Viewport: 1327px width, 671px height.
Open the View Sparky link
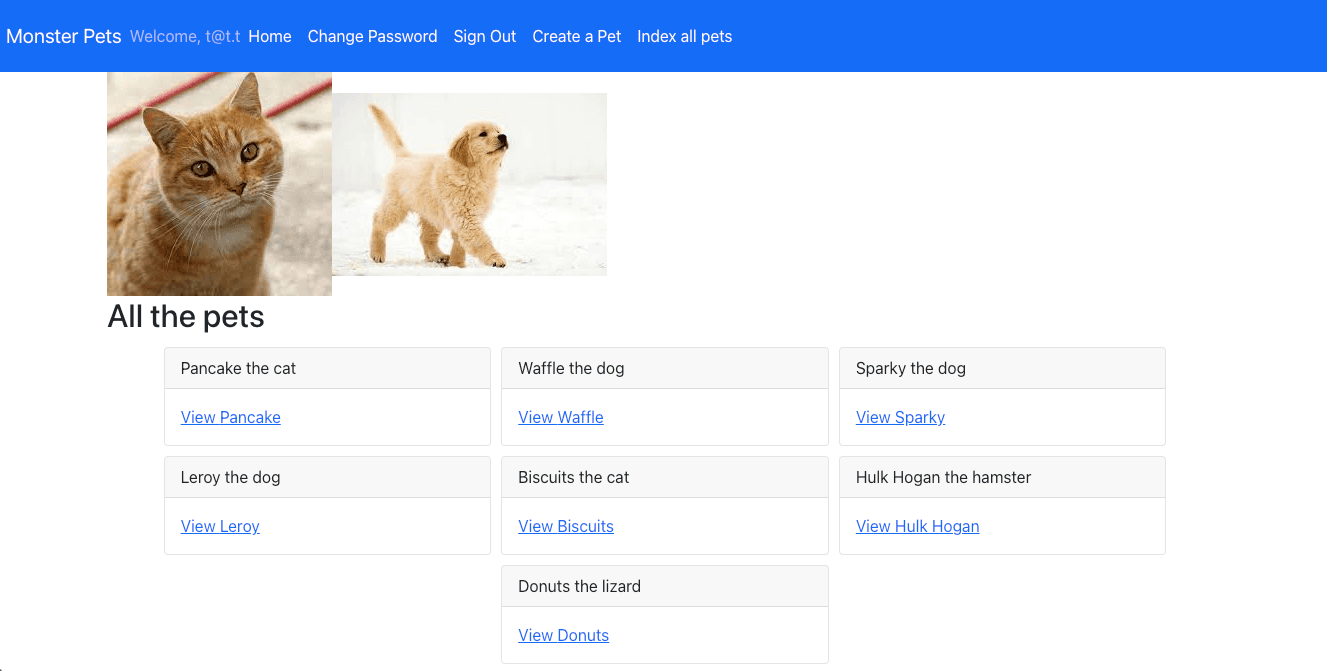coord(900,417)
